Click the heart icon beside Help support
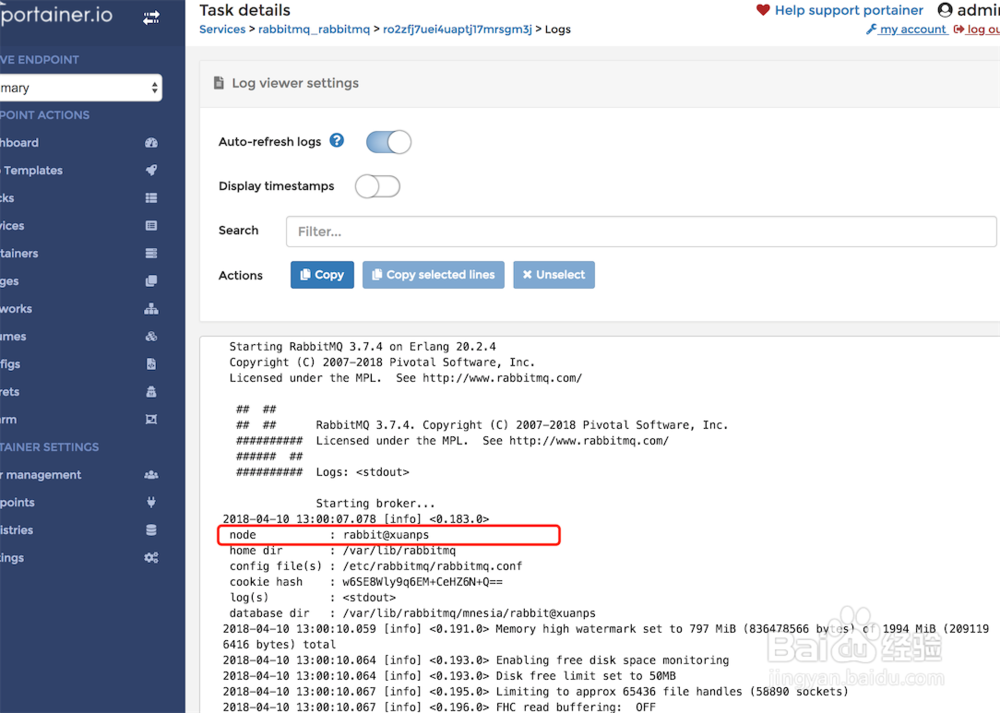This screenshot has width=1000, height=713. pos(763,10)
